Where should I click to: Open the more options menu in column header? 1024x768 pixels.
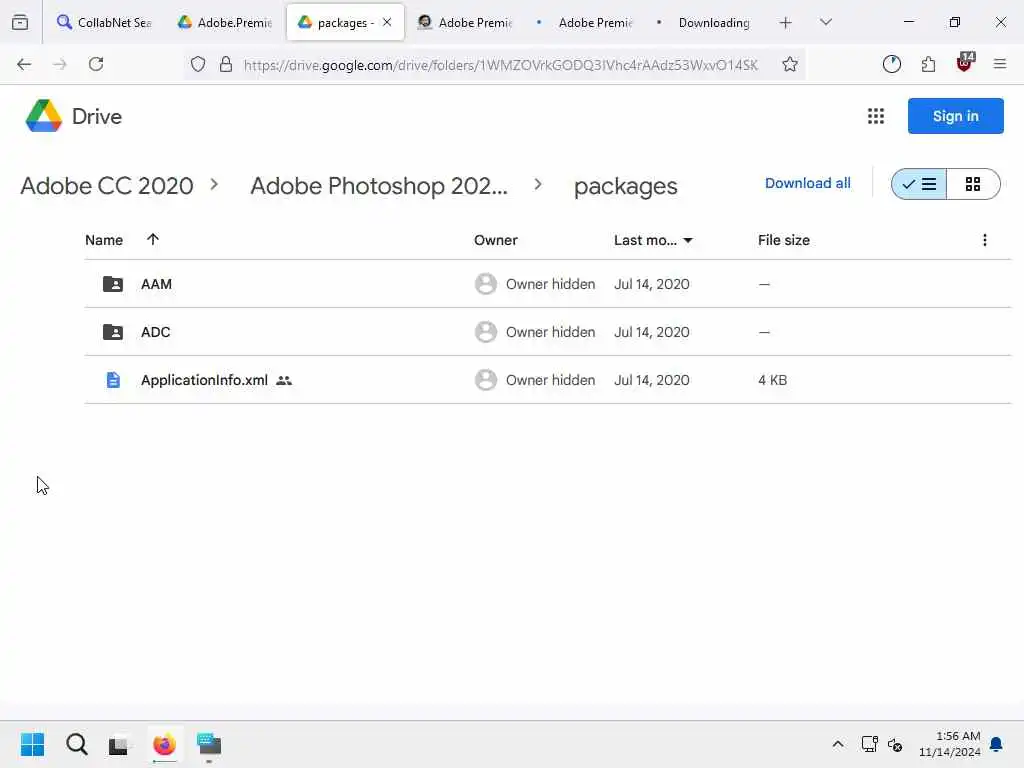coord(984,240)
